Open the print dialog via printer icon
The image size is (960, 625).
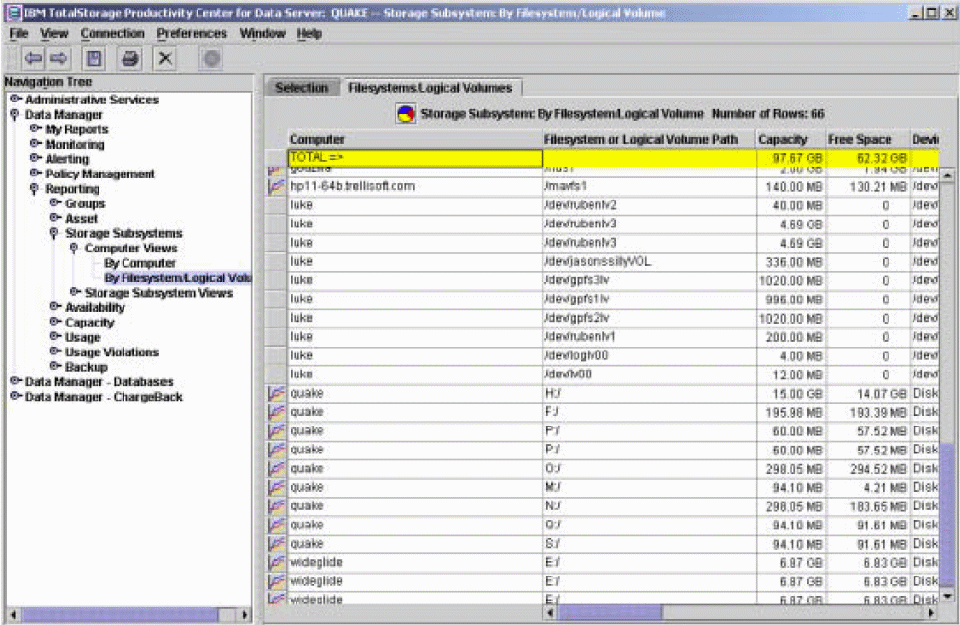(x=129, y=57)
